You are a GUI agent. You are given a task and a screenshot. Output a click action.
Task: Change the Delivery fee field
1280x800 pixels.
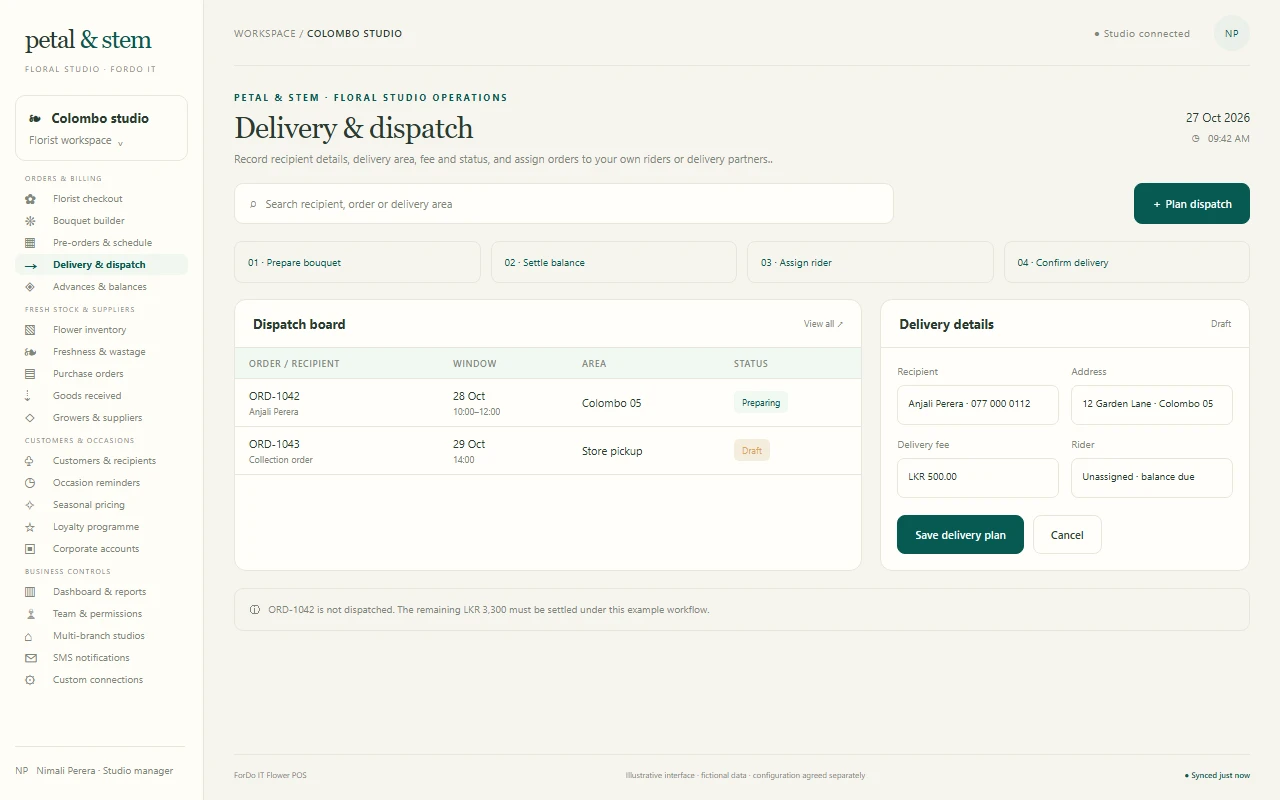tap(978, 478)
